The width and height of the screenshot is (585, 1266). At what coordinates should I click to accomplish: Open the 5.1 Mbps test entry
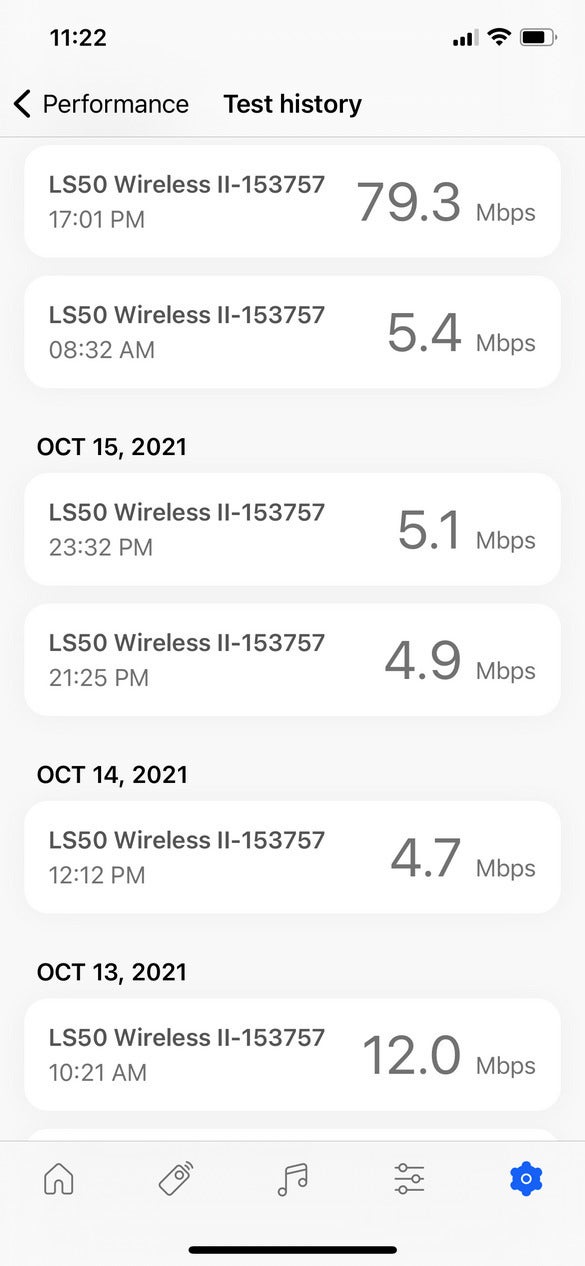pyautogui.click(x=292, y=529)
